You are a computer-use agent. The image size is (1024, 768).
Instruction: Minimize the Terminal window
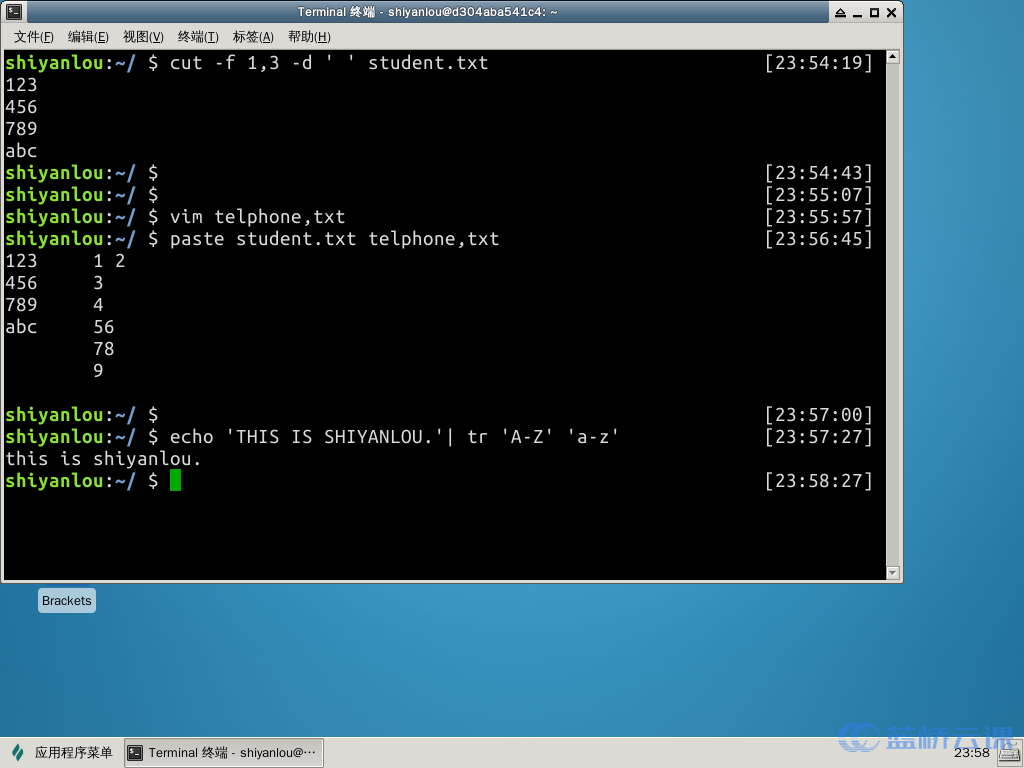[856, 12]
